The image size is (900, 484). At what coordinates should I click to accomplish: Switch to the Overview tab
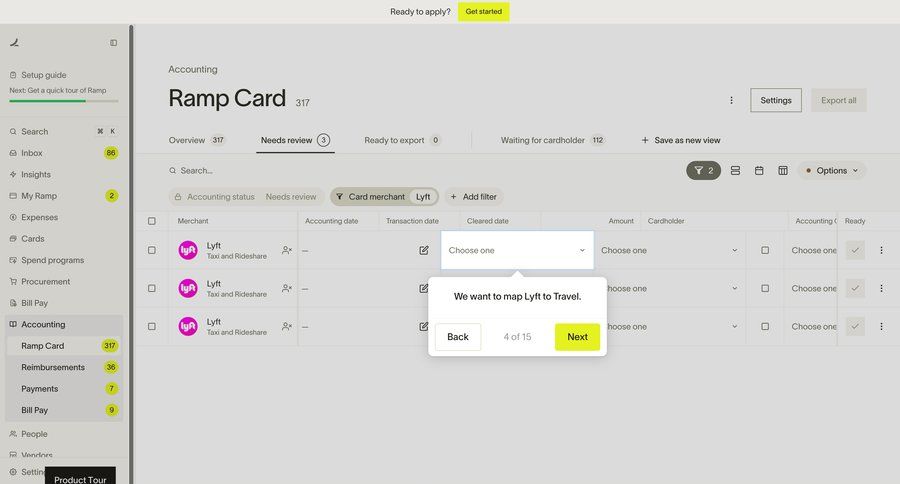point(197,140)
